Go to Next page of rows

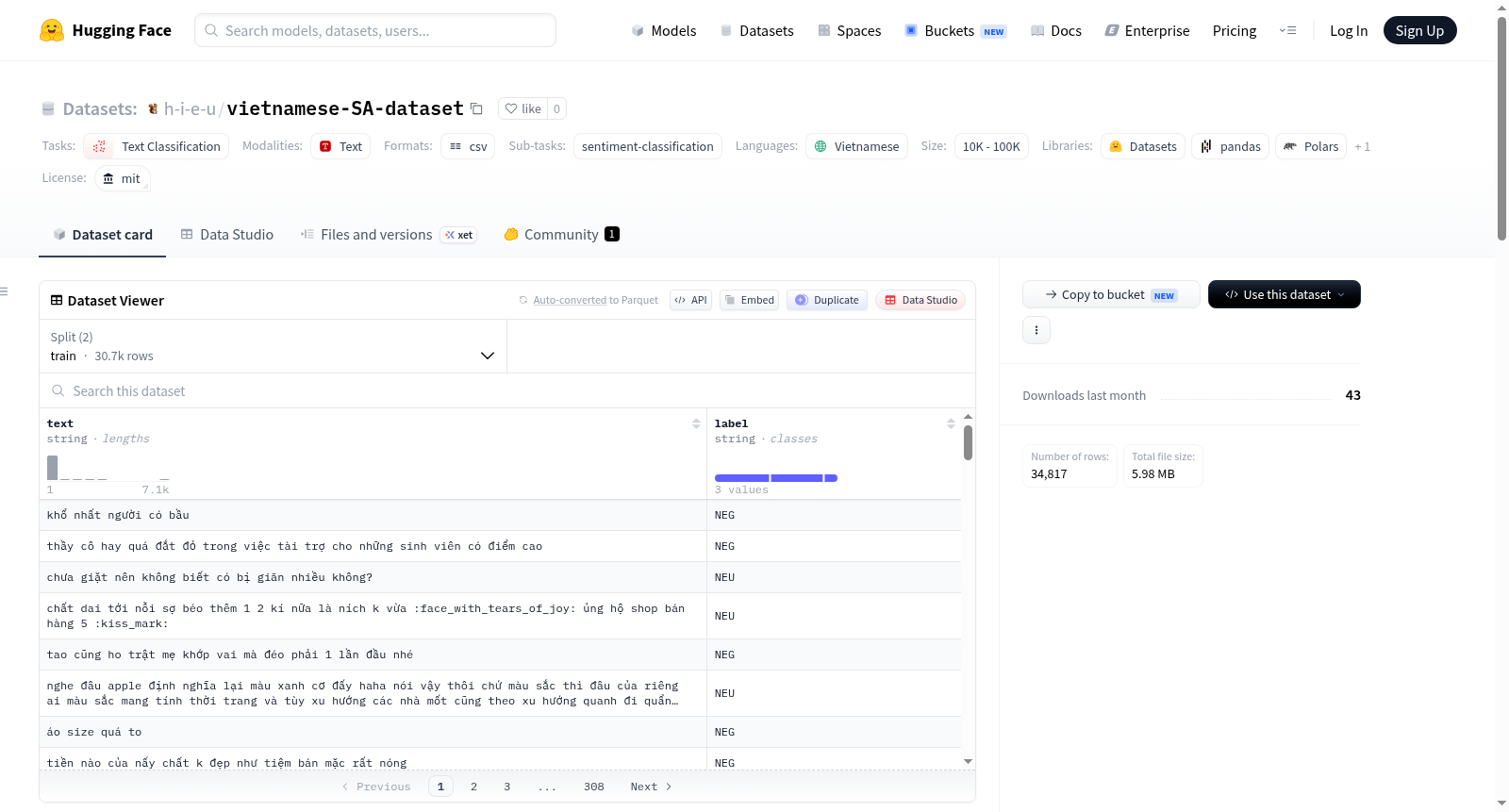click(x=651, y=787)
